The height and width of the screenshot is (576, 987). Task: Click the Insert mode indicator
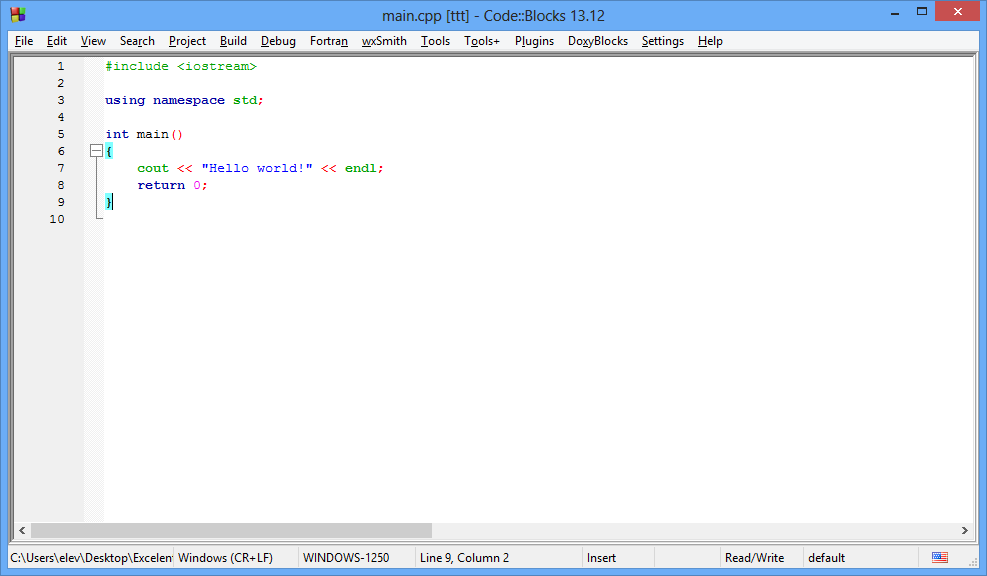tap(601, 558)
